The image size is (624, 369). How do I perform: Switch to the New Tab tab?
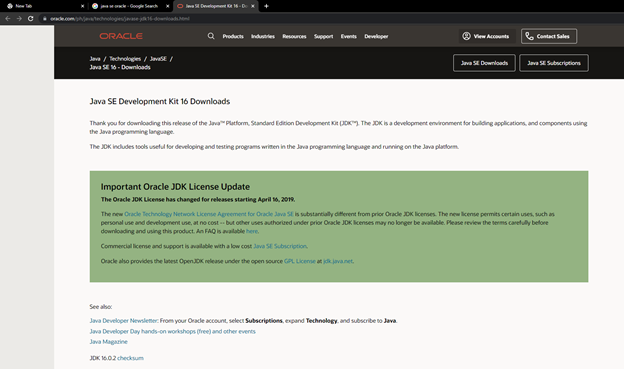44,6
